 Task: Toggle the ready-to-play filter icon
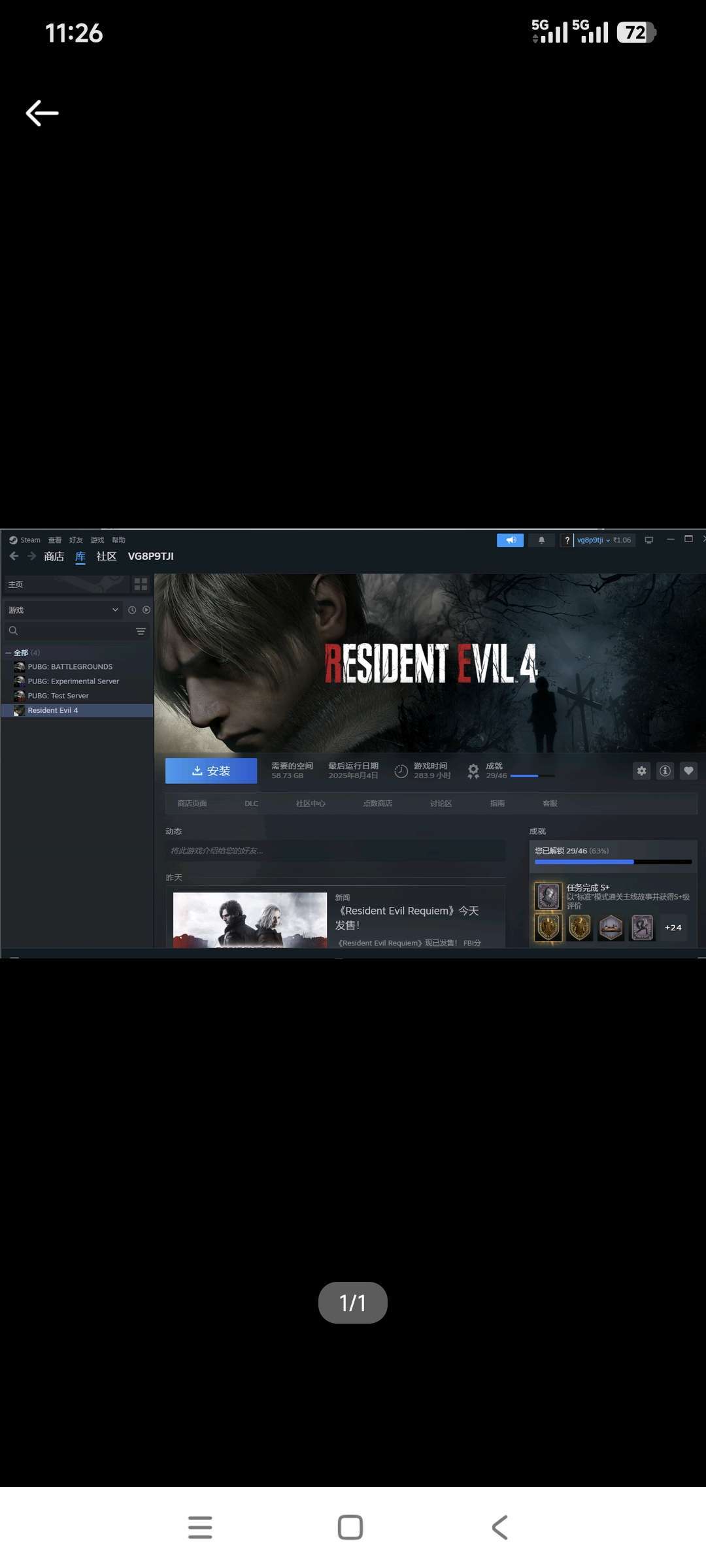click(x=146, y=610)
